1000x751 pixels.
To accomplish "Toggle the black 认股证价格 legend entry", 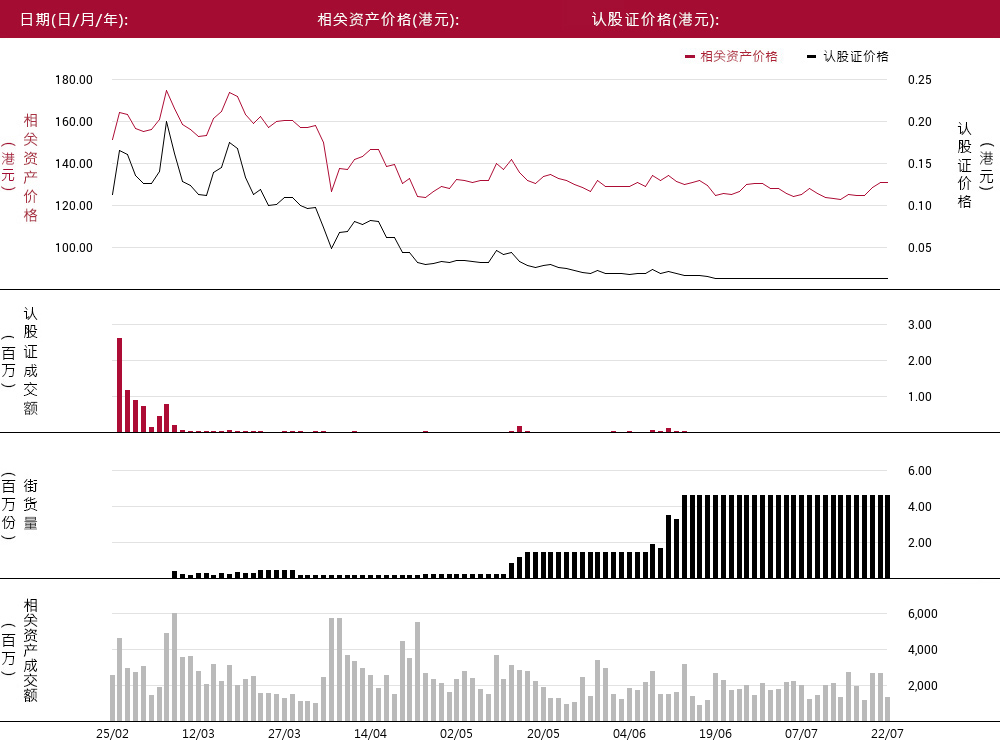I will 848,56.
